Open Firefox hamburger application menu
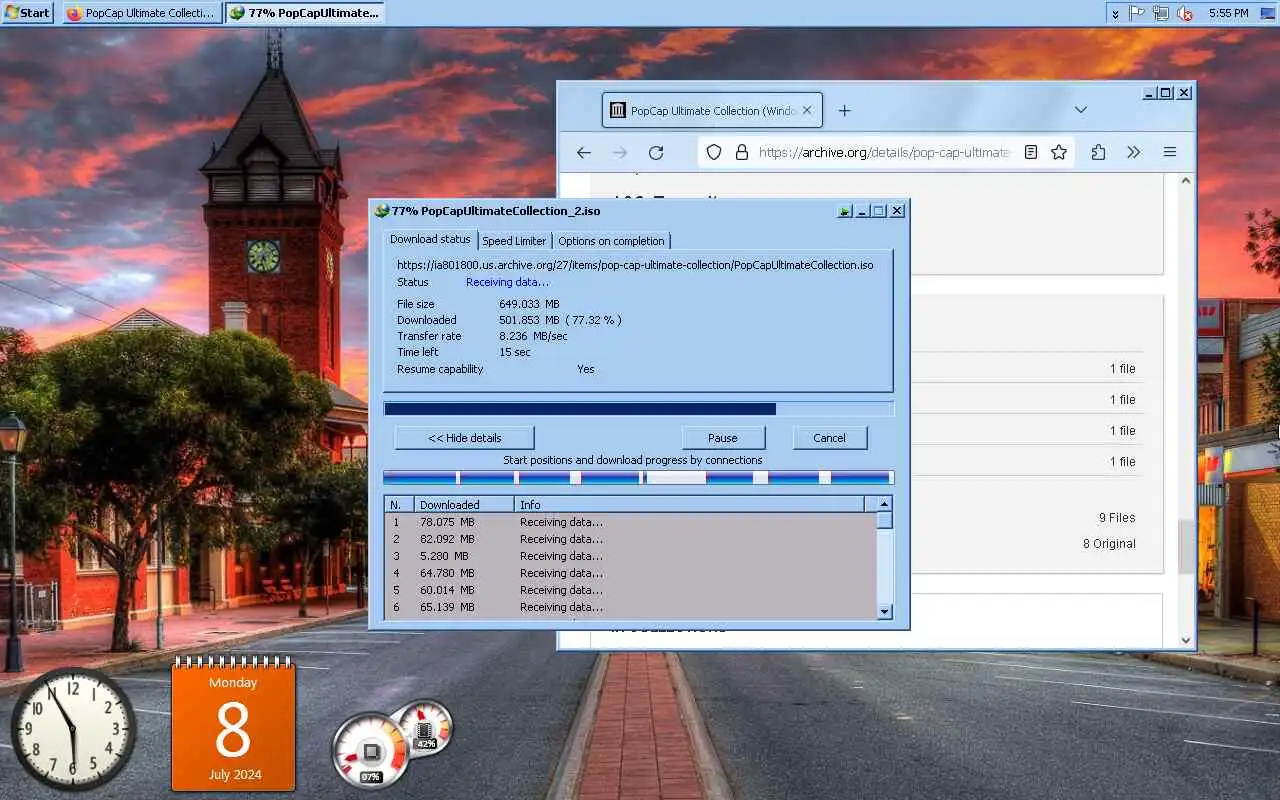This screenshot has width=1280, height=800. [x=1169, y=152]
